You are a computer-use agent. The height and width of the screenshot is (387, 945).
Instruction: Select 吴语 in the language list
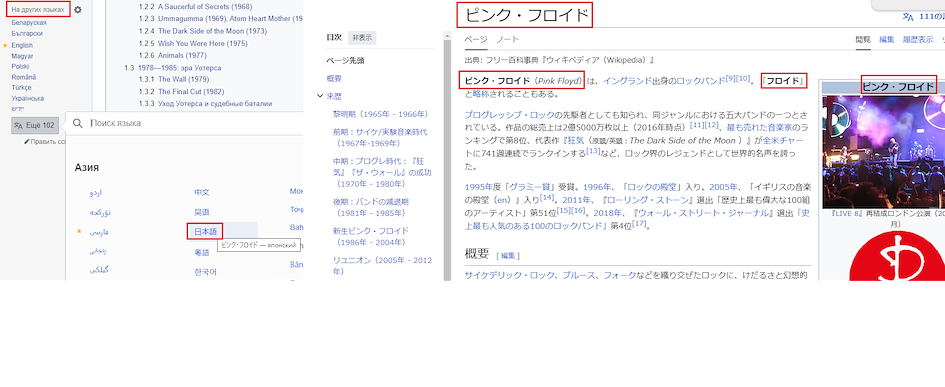201,212
